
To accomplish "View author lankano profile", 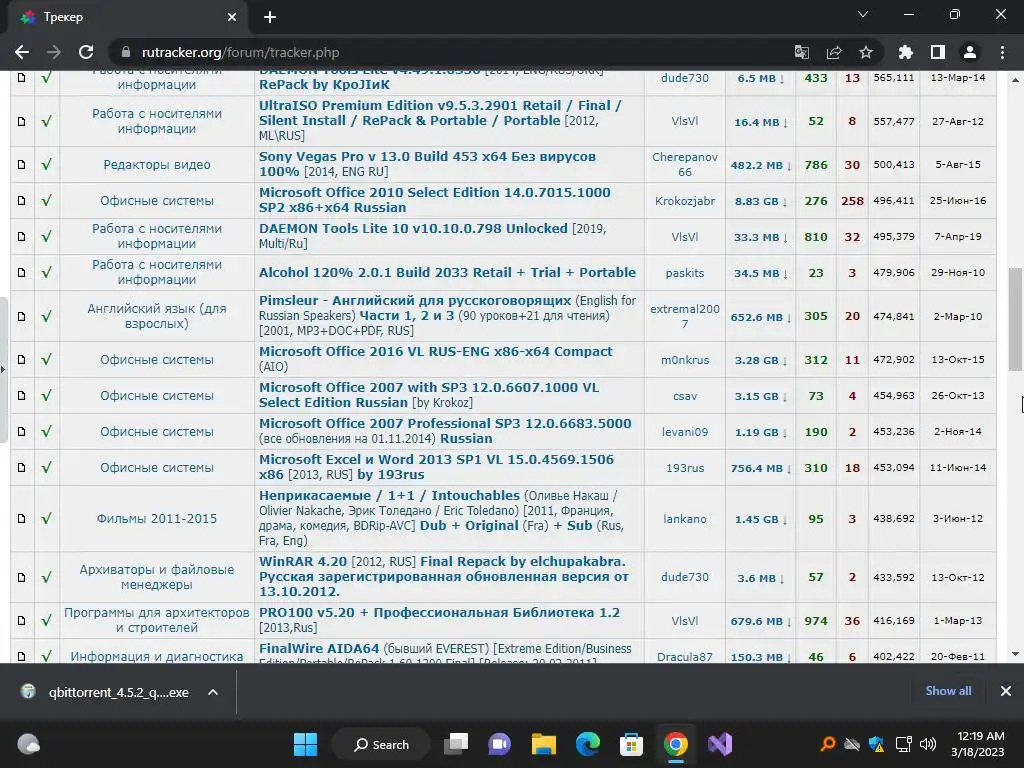I will [x=684, y=519].
